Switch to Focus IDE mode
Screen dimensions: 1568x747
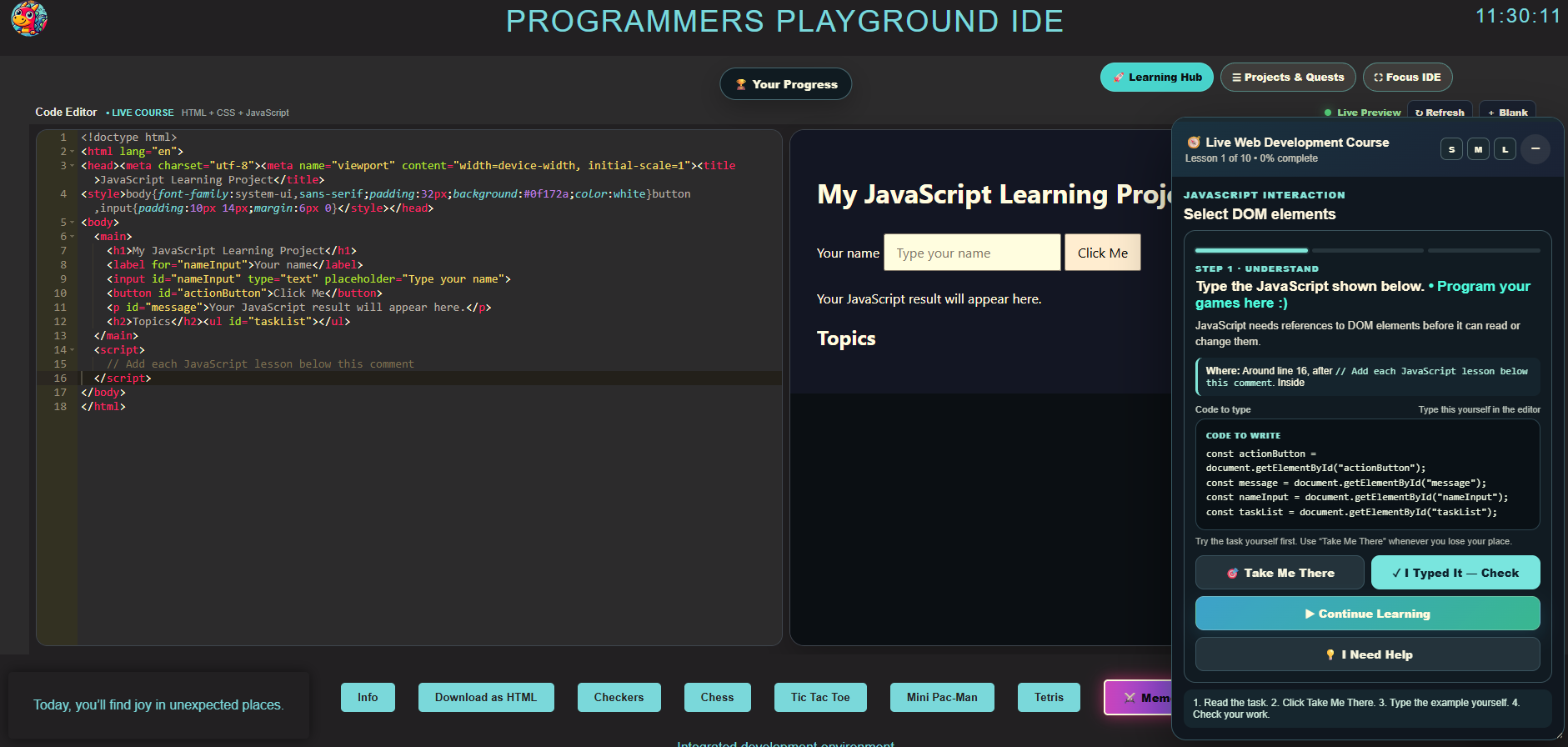(1407, 78)
